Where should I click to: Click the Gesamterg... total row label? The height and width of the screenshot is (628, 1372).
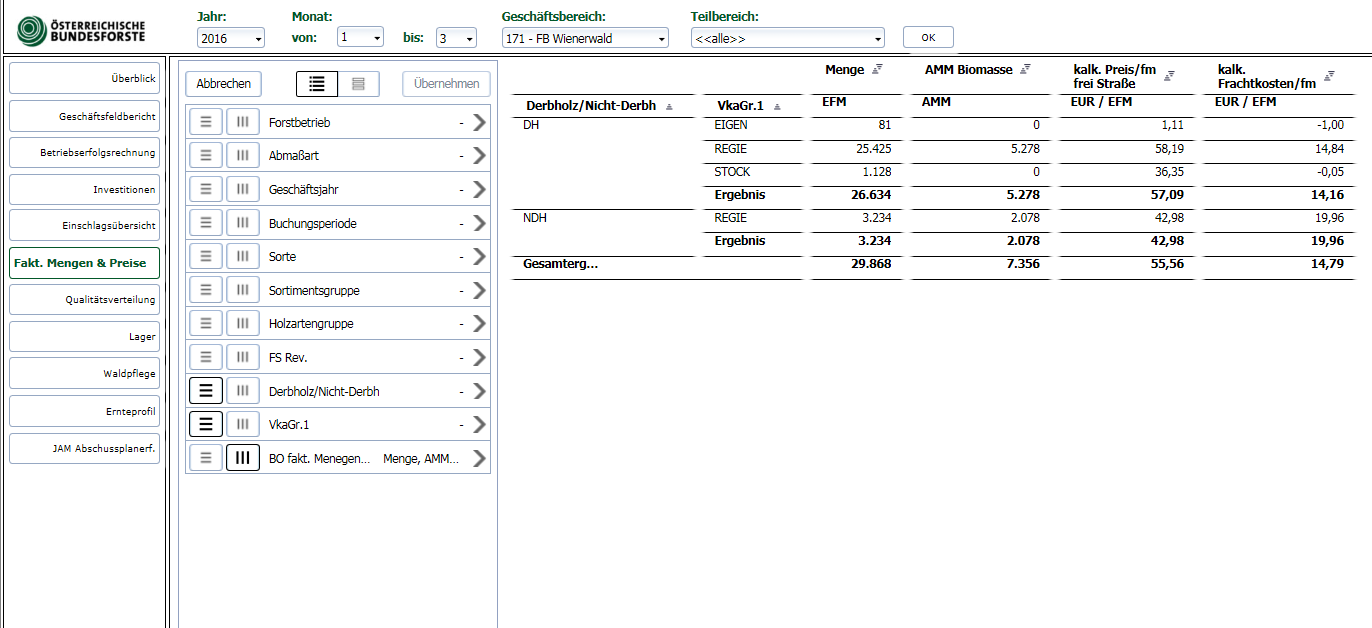click(x=561, y=264)
